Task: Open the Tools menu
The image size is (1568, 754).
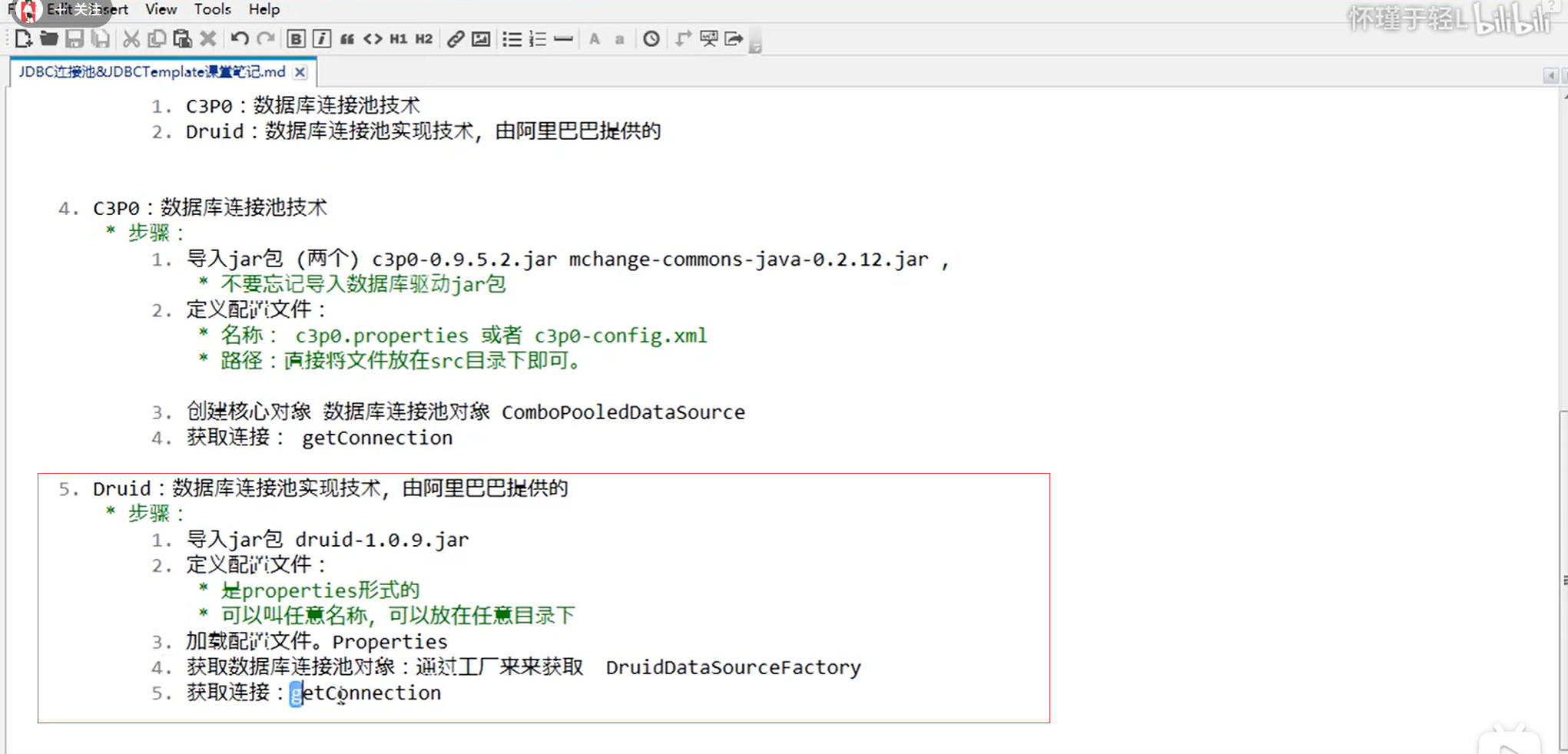Action: pyautogui.click(x=211, y=9)
